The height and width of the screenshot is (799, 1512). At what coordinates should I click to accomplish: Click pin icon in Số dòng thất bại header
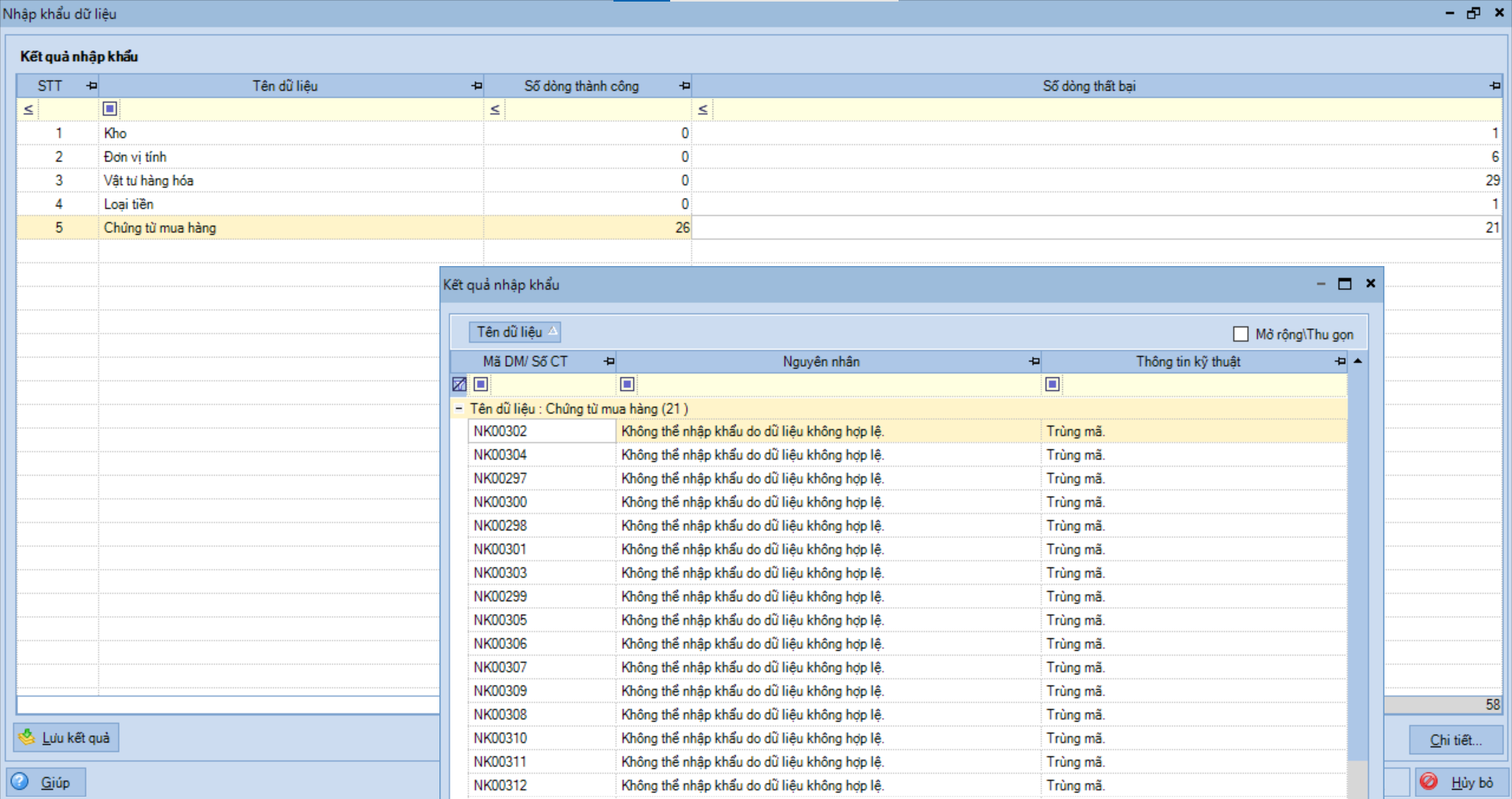1495,86
